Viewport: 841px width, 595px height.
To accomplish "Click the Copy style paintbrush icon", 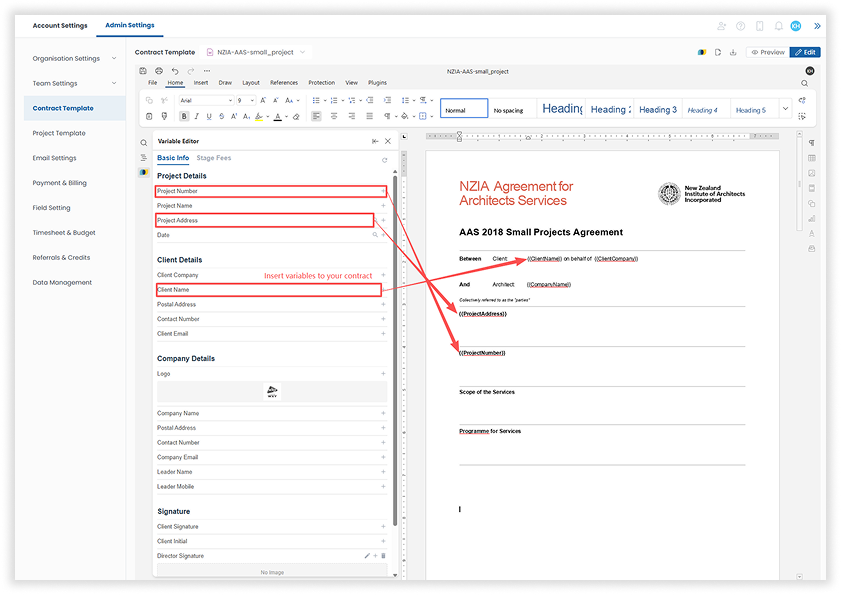I will click(x=165, y=116).
